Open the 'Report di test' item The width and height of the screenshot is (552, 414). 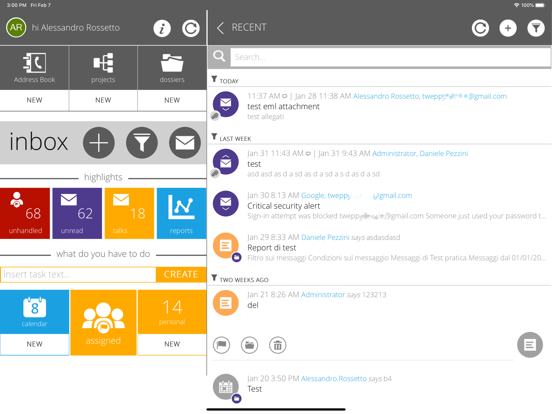tap(380, 247)
